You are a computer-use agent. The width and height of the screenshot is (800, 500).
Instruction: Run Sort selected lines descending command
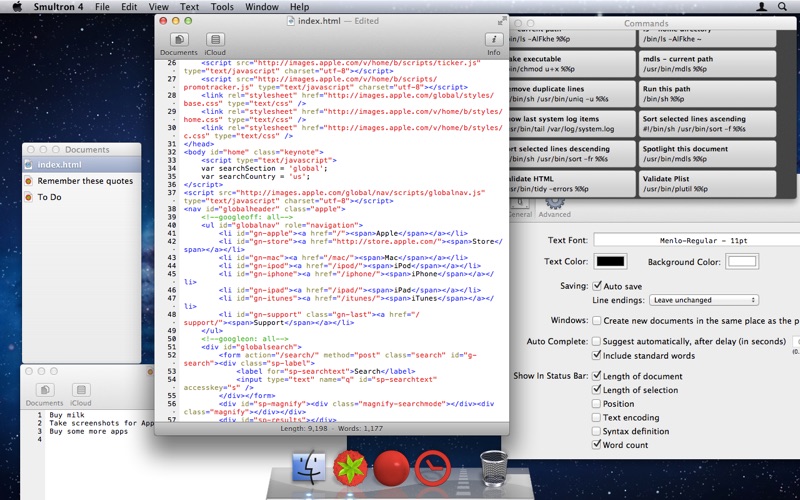coord(572,154)
